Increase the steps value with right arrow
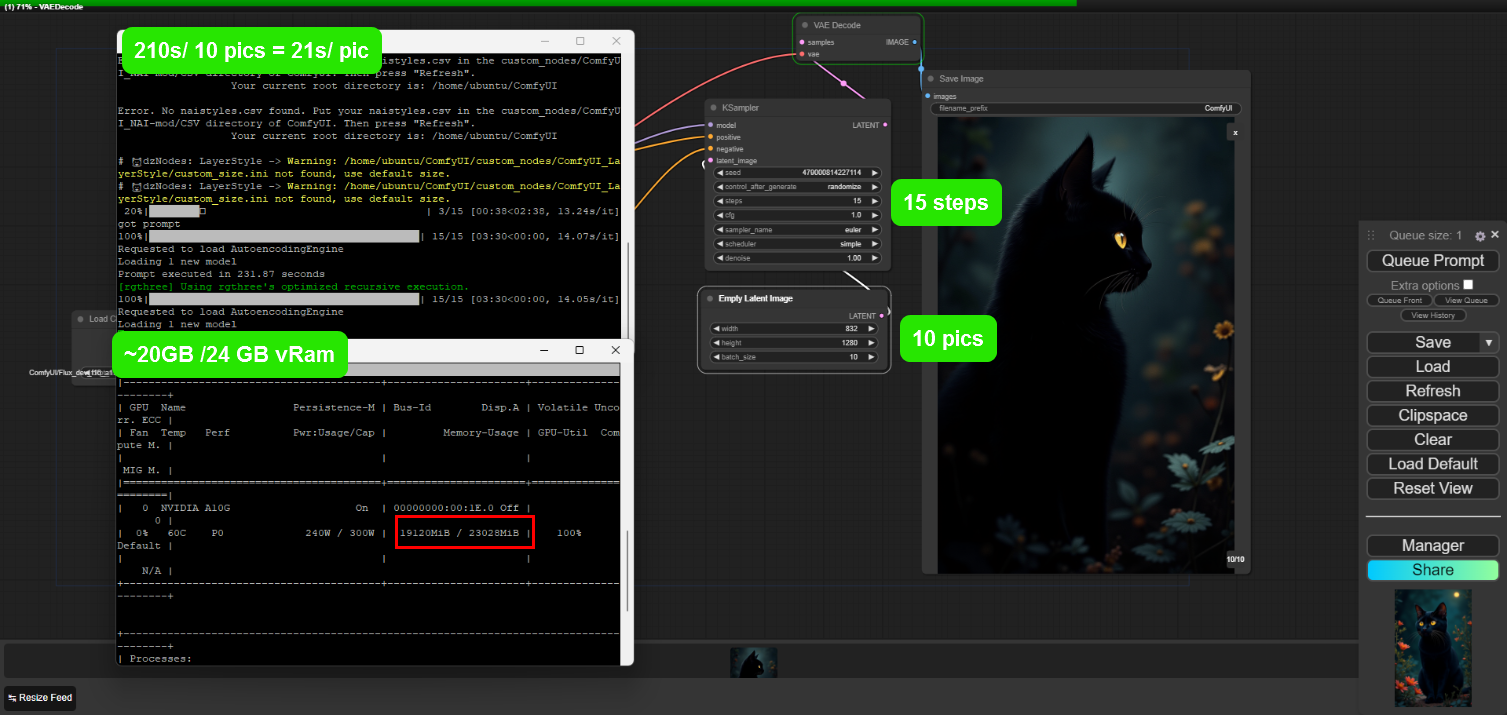The width and height of the screenshot is (1507, 715). [x=874, y=201]
